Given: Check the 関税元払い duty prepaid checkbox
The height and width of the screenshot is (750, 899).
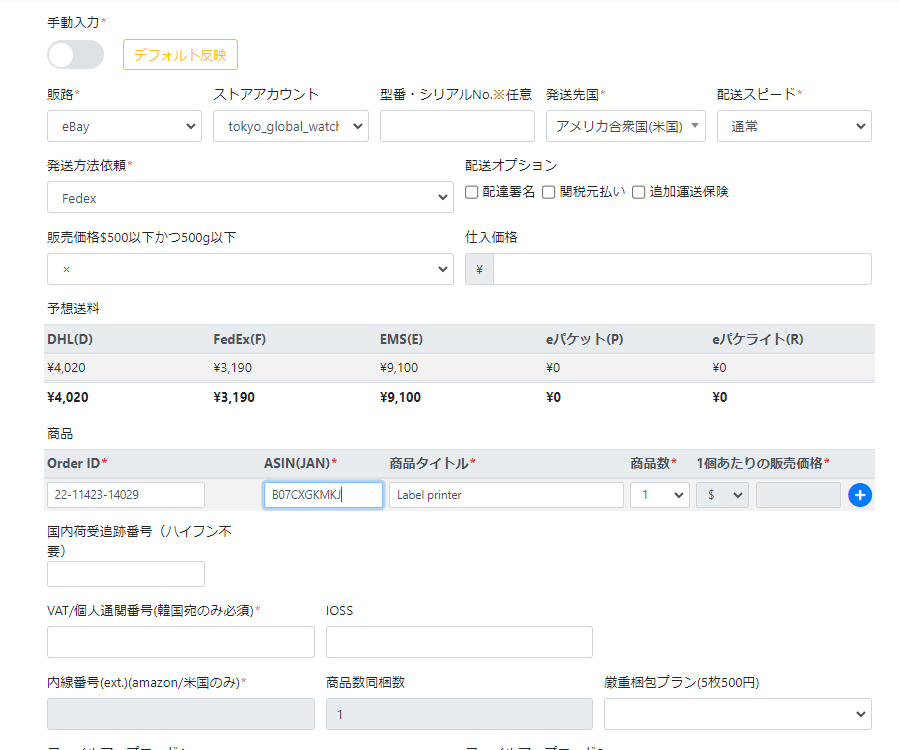Looking at the screenshot, I should coord(549,192).
